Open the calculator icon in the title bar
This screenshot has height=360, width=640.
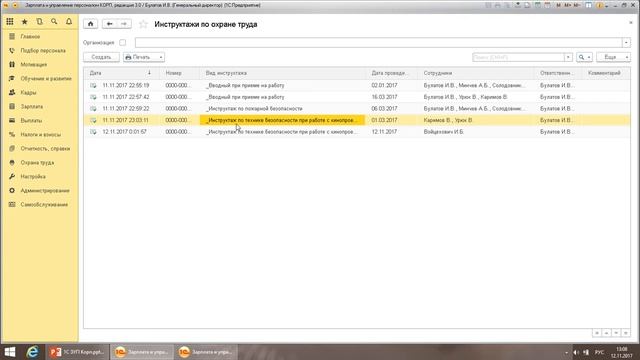pyautogui.click(x=538, y=5)
